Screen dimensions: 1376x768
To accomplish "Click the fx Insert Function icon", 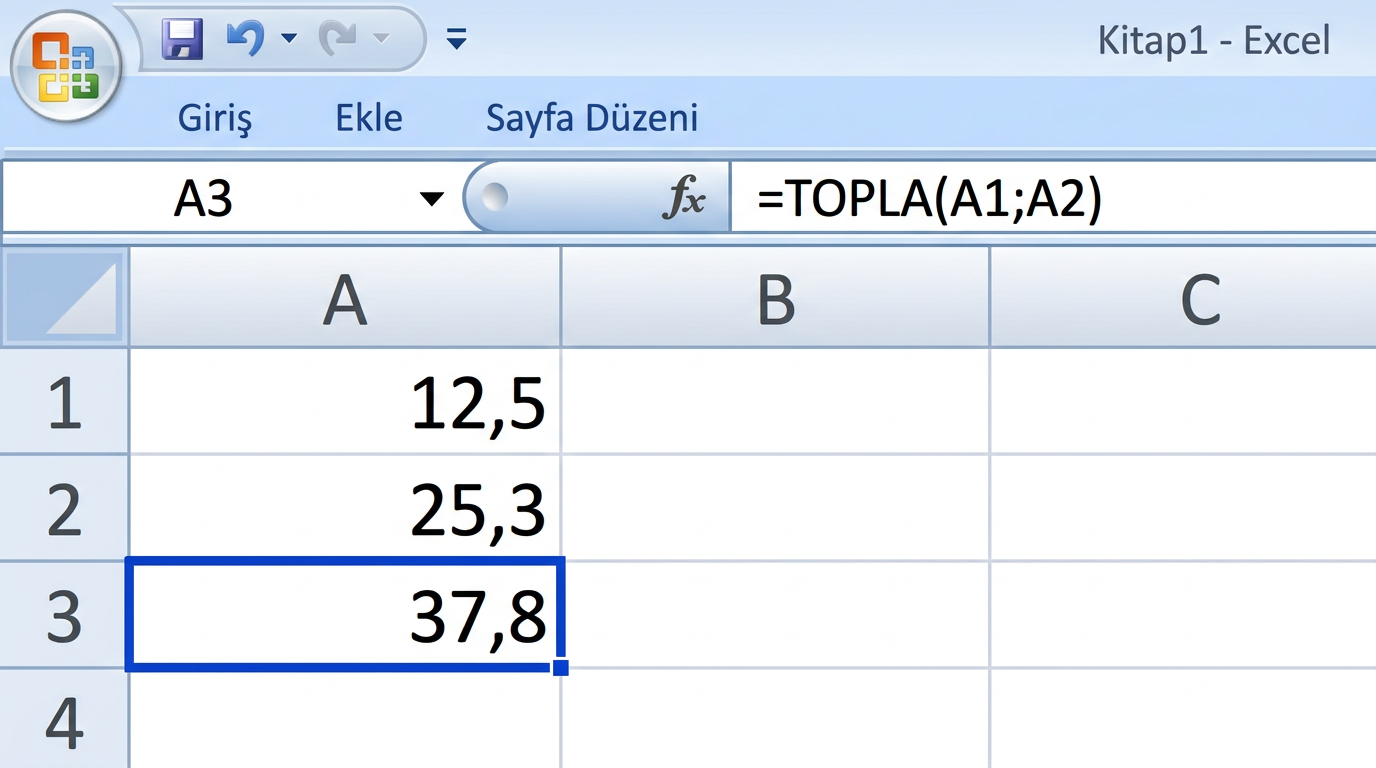I will pyautogui.click(x=685, y=199).
